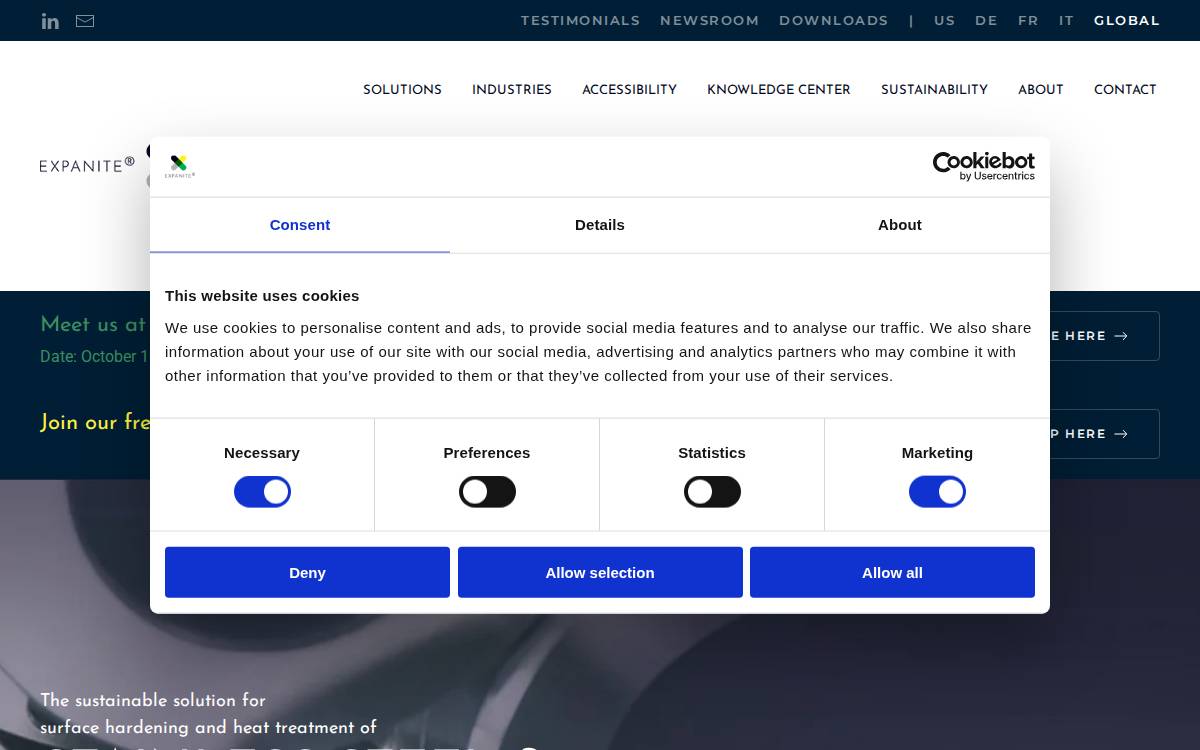Click the Expanite logo in cookie dialog
This screenshot has height=750, width=1200.
click(179, 166)
